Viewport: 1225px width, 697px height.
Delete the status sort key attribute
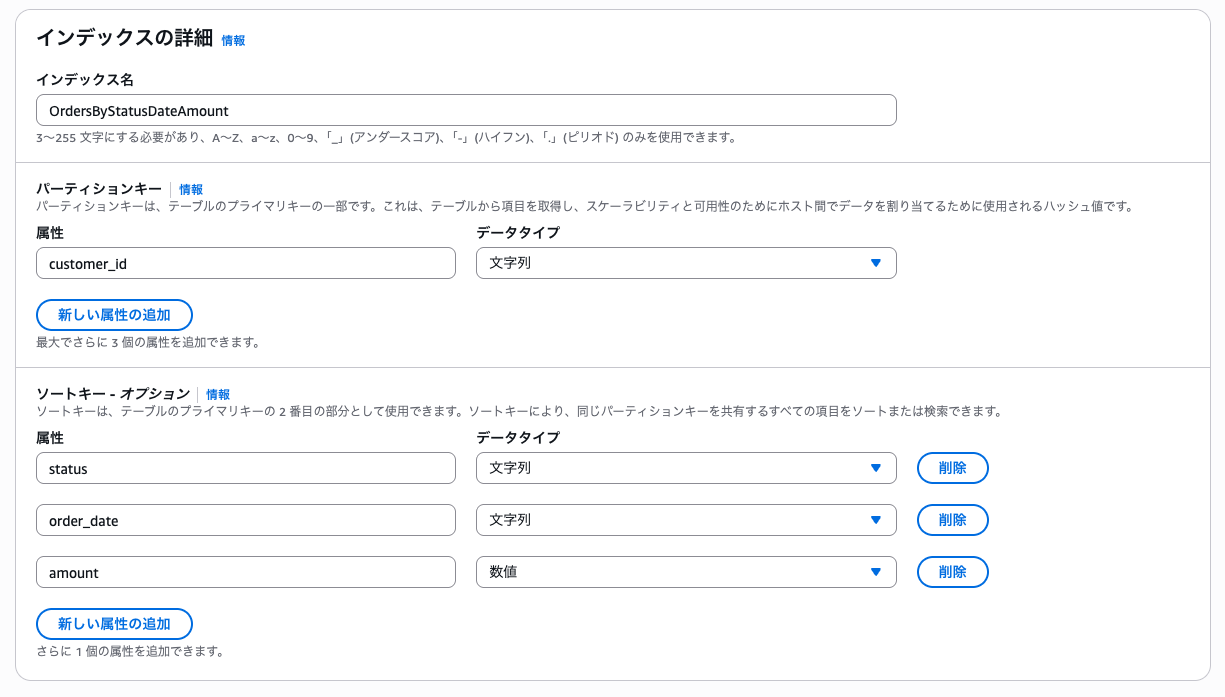coord(952,468)
